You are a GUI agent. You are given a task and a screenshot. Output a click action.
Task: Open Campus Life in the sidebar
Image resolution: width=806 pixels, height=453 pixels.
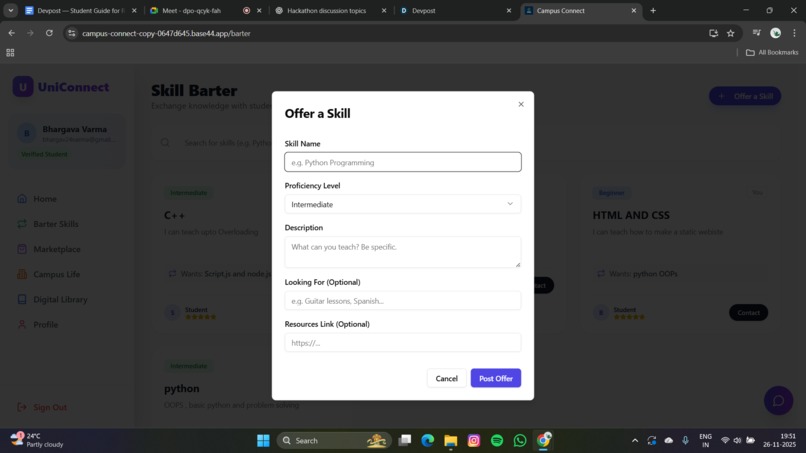[x=57, y=274]
